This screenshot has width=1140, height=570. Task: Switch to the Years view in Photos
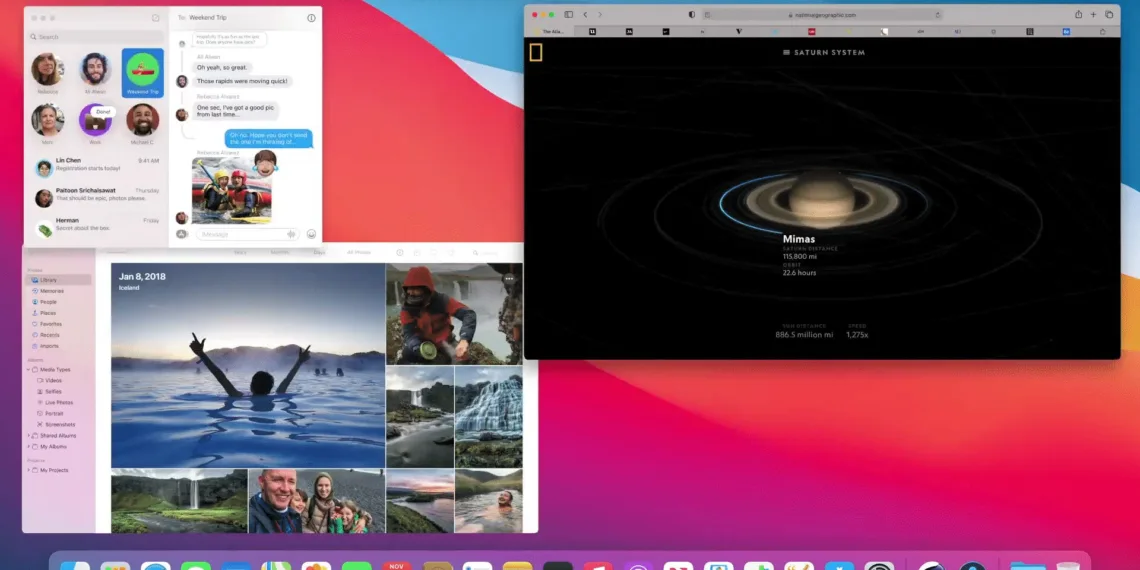240,252
